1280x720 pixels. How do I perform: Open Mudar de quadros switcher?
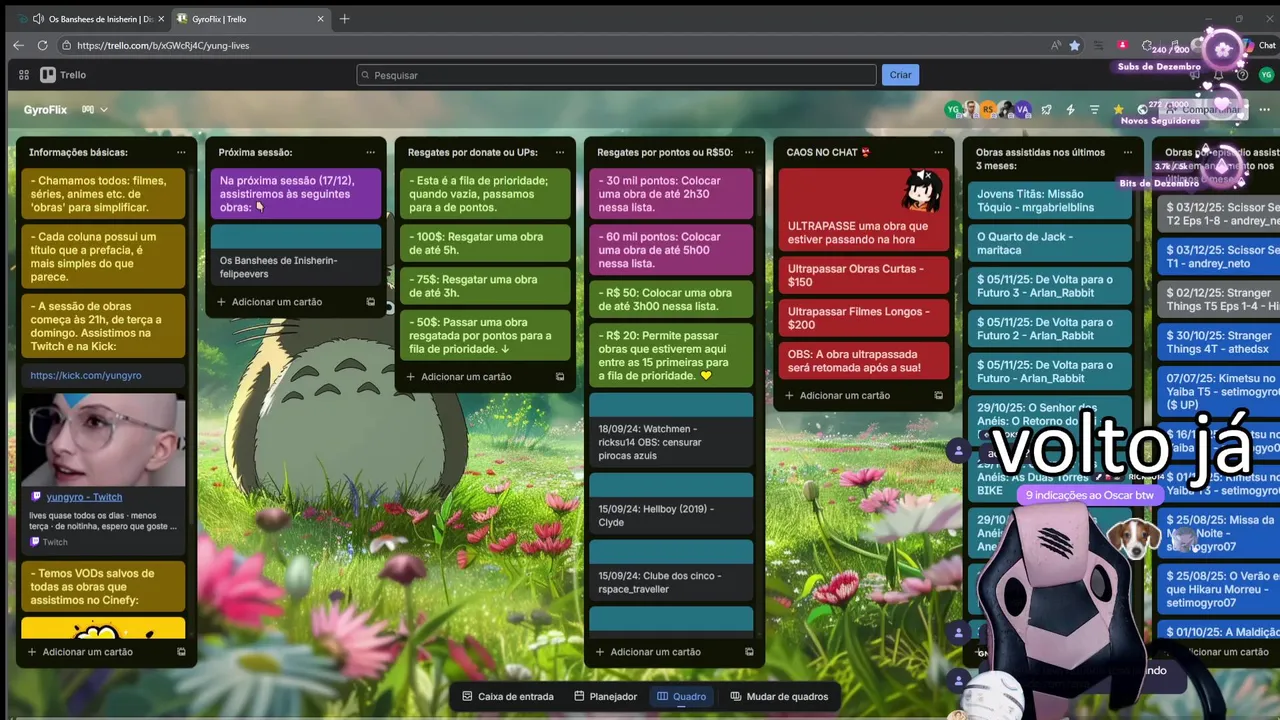779,696
